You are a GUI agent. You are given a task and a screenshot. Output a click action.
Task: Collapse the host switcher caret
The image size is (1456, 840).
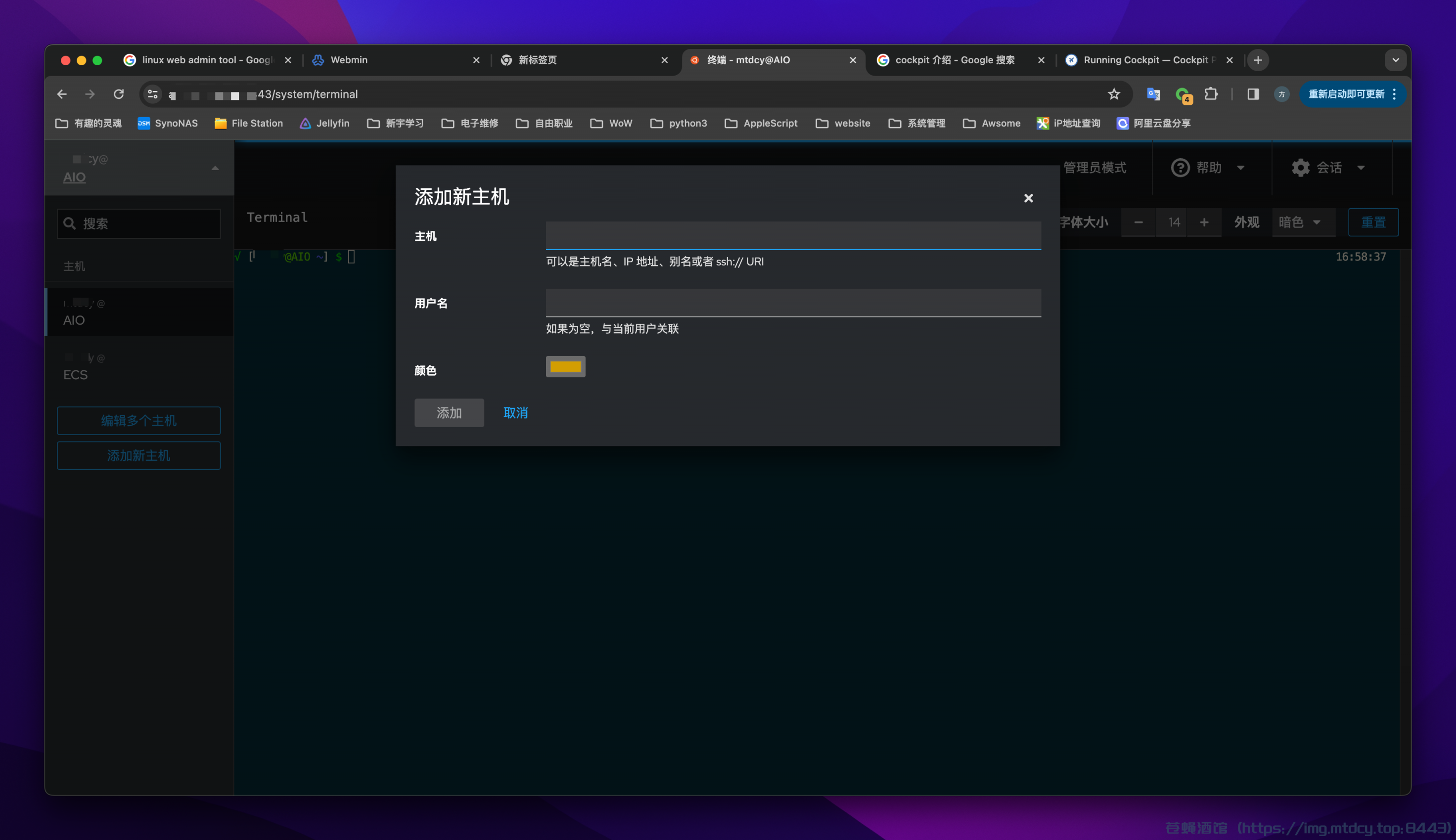[x=215, y=168]
